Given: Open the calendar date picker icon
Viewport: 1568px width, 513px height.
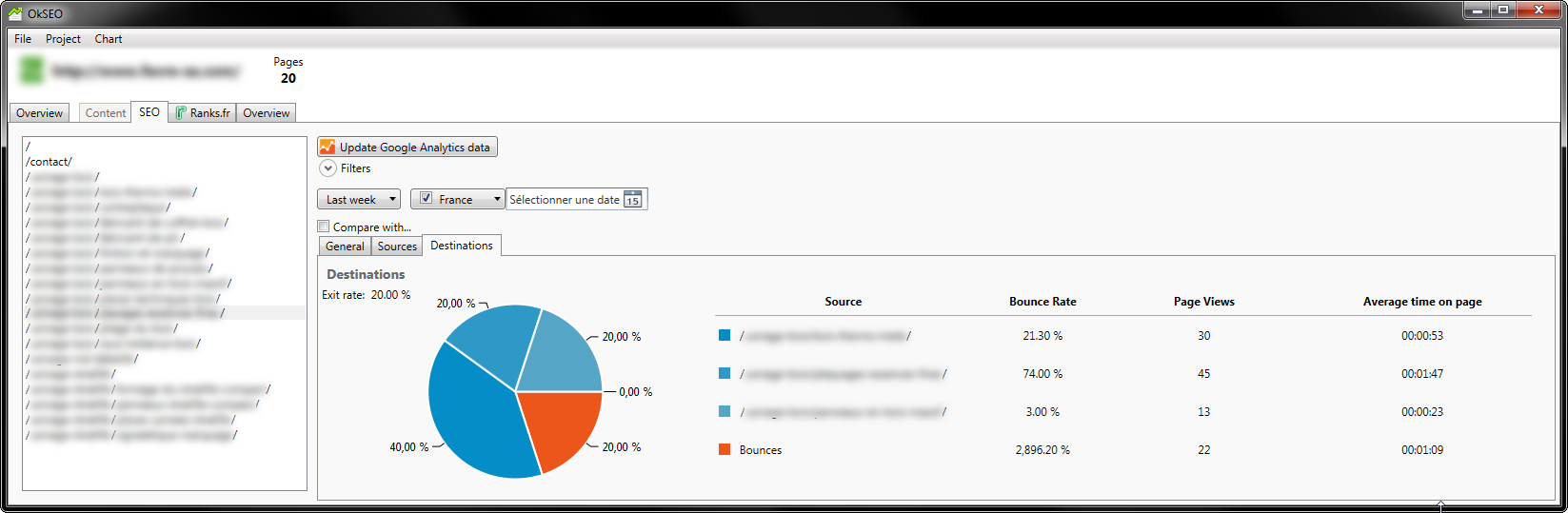Looking at the screenshot, I should pyautogui.click(x=633, y=200).
